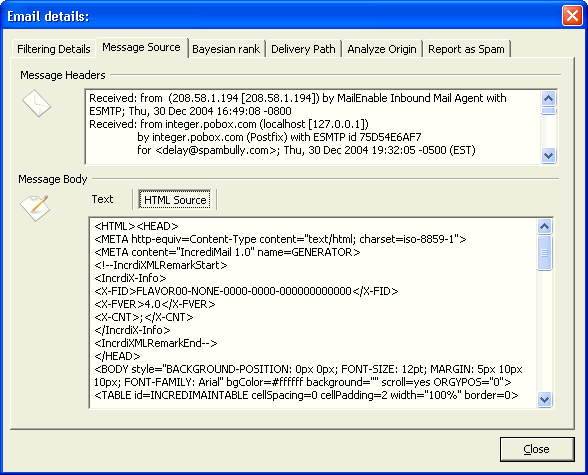The height and width of the screenshot is (475, 588).
Task: Click the down arrow of HTML body scrollbar
Action: coord(544,399)
